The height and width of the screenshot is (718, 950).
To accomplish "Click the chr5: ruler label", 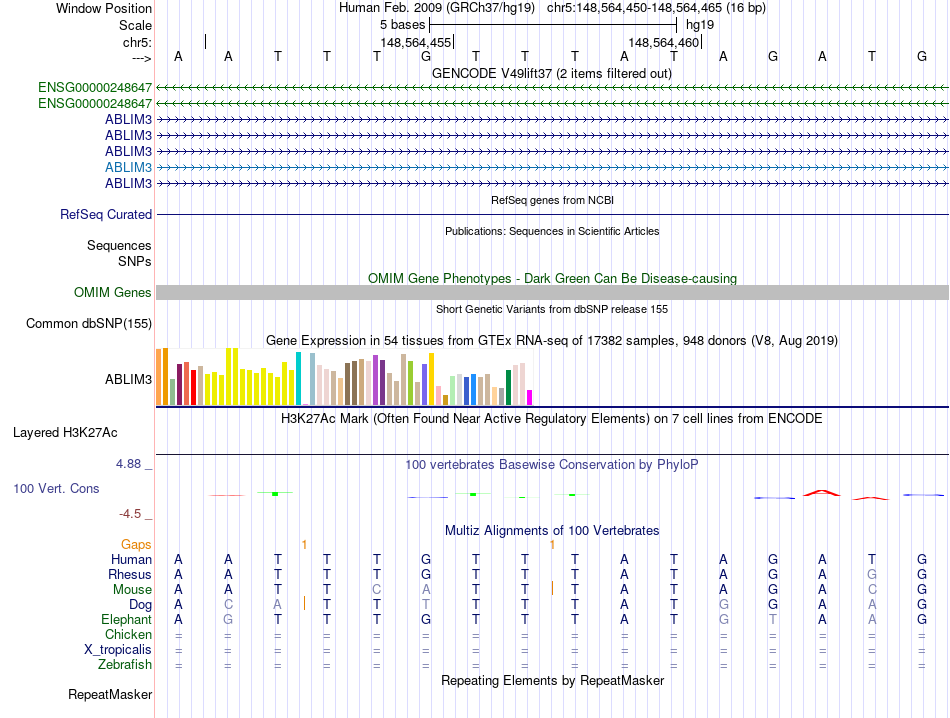I will tap(137, 42).
